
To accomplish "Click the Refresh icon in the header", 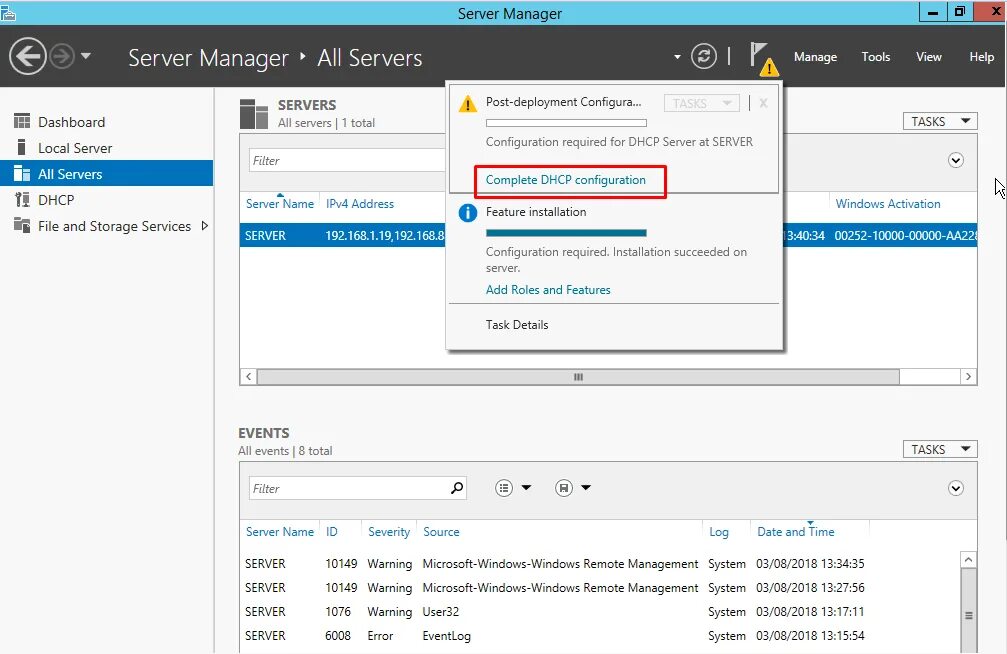I will (x=703, y=57).
